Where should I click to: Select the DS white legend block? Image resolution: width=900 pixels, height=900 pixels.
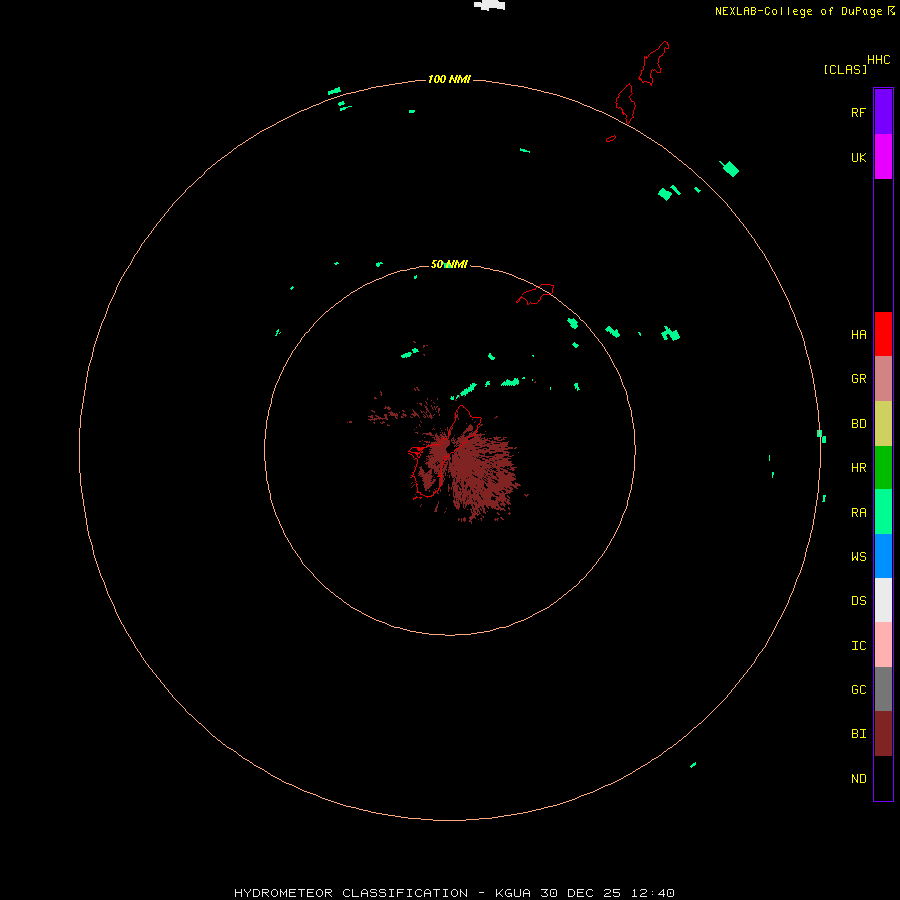[883, 600]
